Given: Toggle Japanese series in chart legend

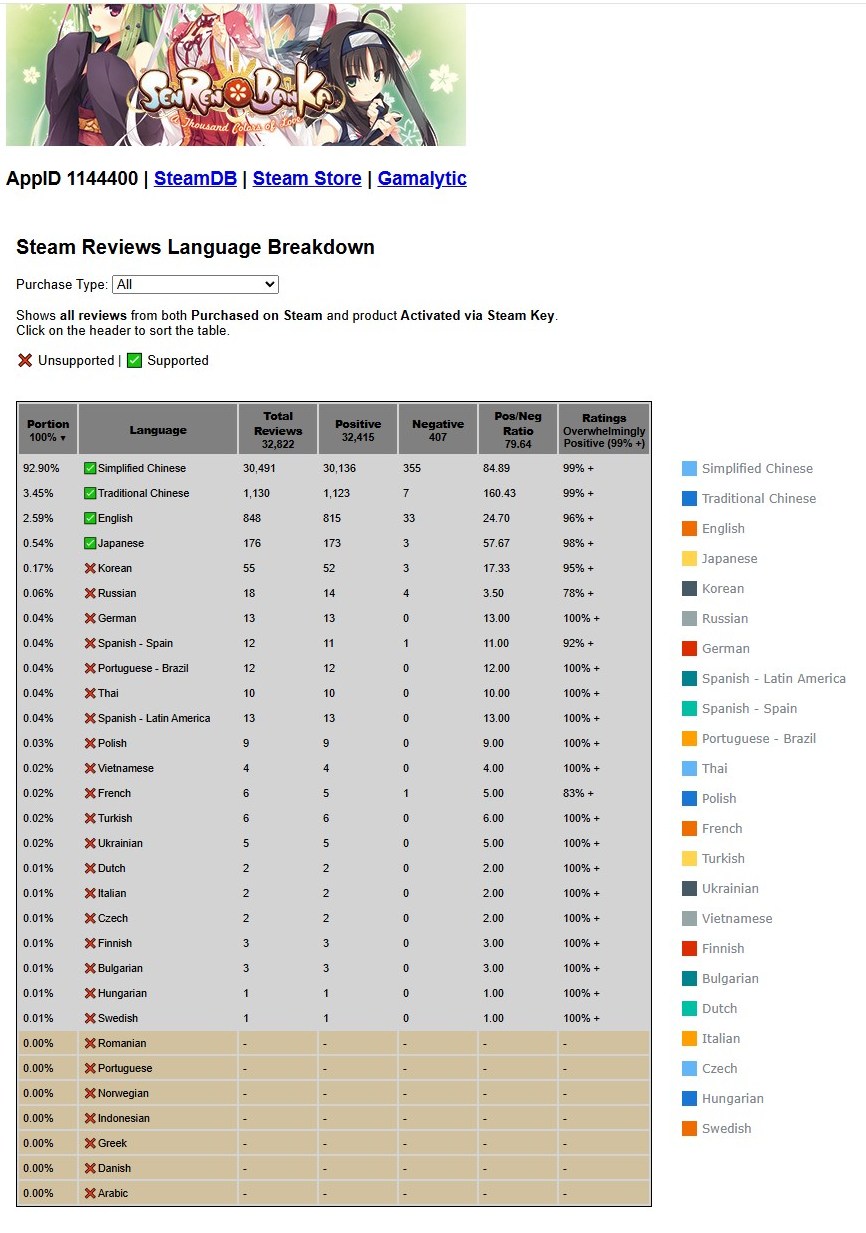Looking at the screenshot, I should click(720, 558).
